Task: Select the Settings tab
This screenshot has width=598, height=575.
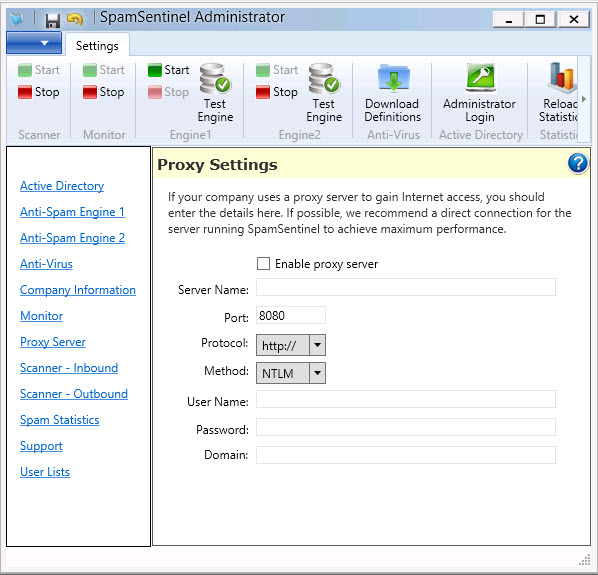Action: coord(97,46)
